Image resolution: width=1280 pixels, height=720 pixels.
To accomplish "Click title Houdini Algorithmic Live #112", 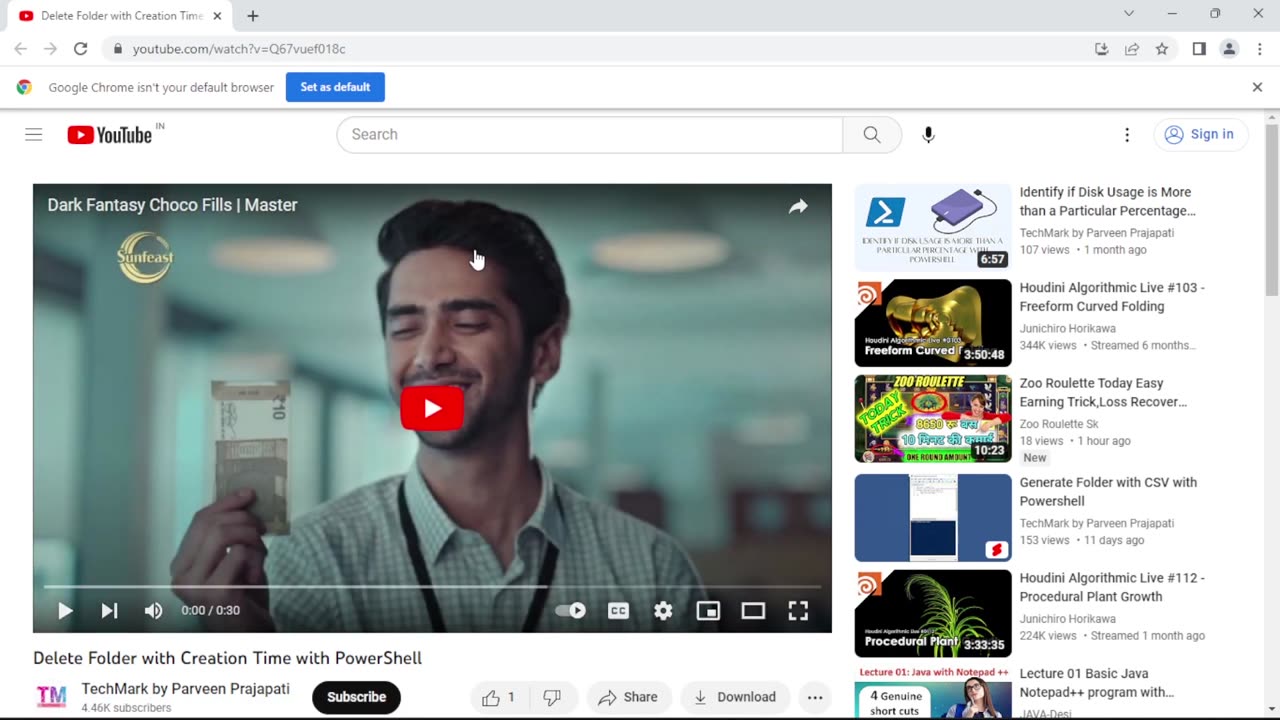I will coord(1111,587).
